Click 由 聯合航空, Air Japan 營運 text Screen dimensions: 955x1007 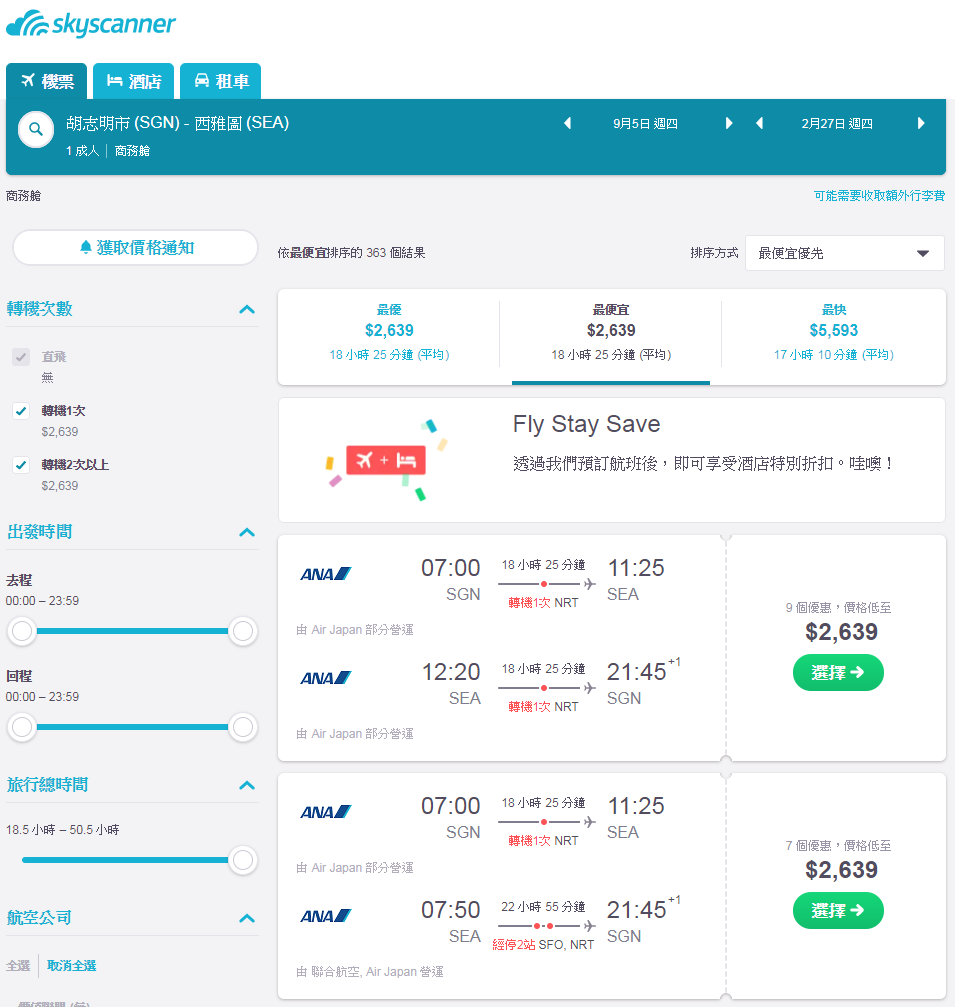[x=369, y=972]
